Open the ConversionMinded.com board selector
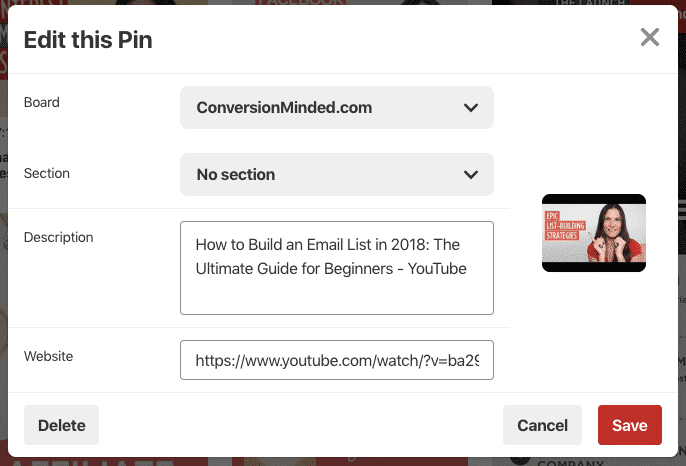Image resolution: width=686 pixels, height=466 pixels. pyautogui.click(x=337, y=108)
